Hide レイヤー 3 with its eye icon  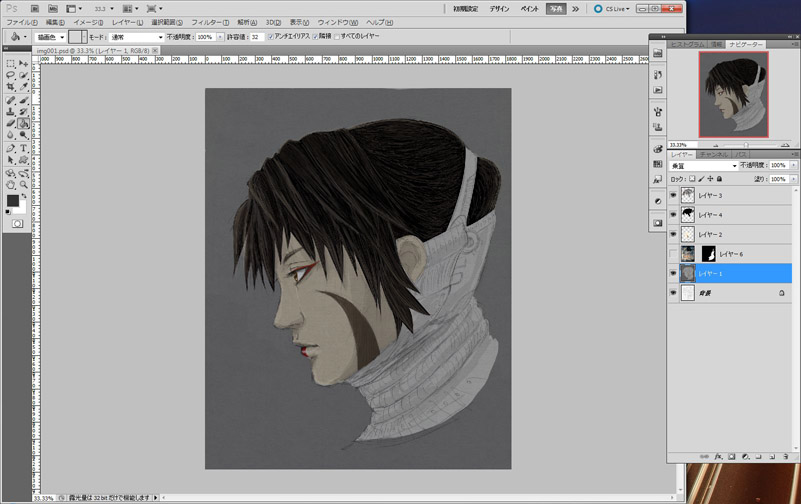pyautogui.click(x=673, y=196)
